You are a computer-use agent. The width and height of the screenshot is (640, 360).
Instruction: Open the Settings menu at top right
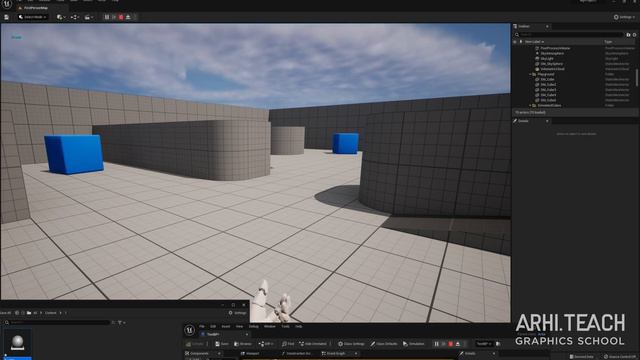[624, 17]
